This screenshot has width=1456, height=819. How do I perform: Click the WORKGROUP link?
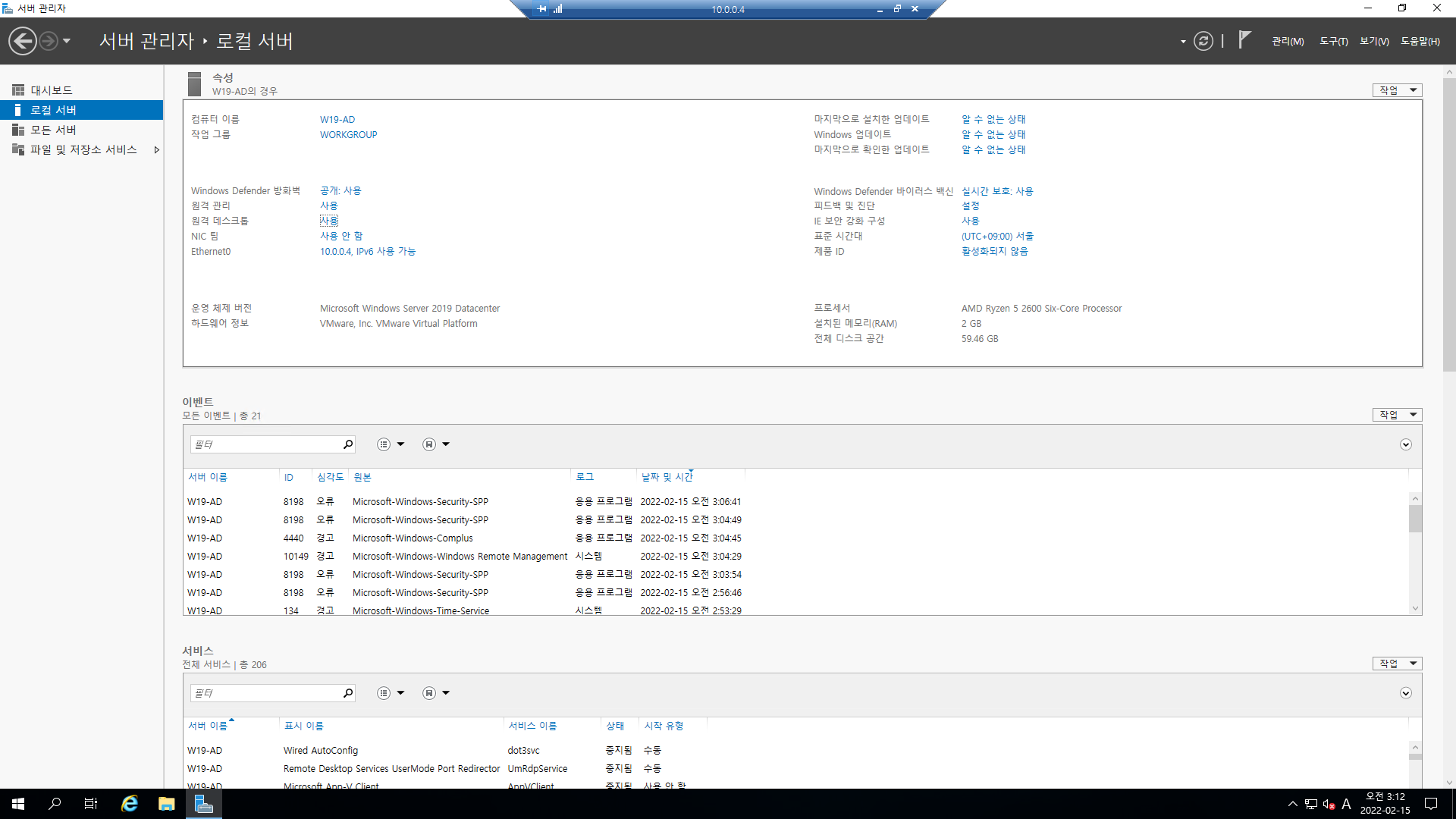(348, 135)
